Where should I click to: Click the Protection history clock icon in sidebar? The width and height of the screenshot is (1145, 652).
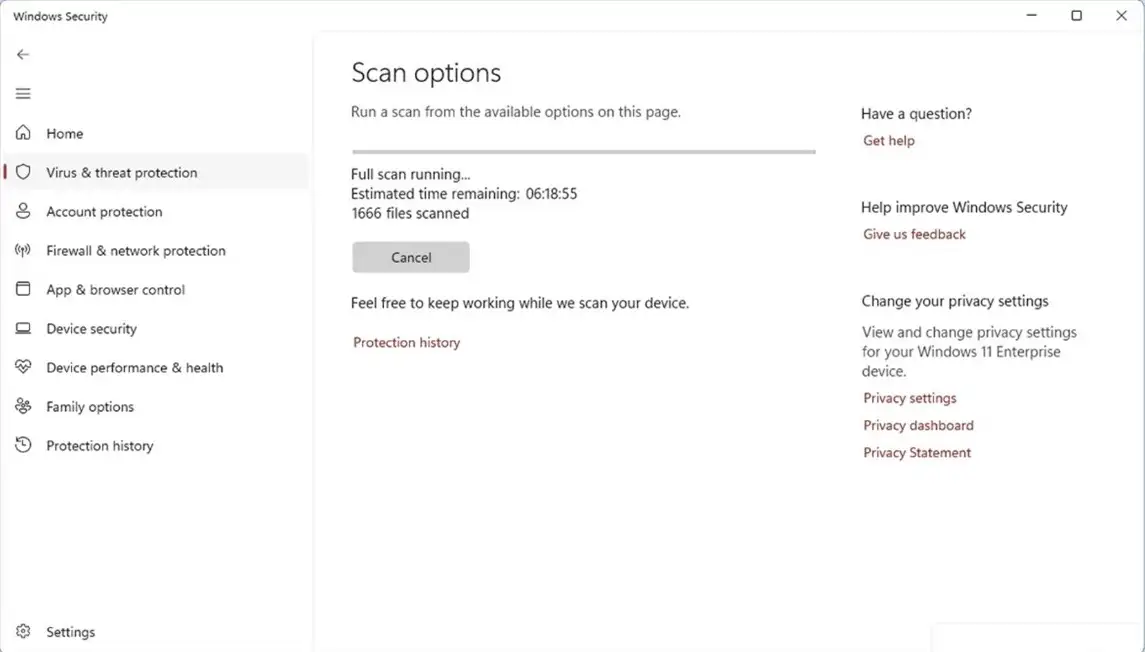pos(23,445)
